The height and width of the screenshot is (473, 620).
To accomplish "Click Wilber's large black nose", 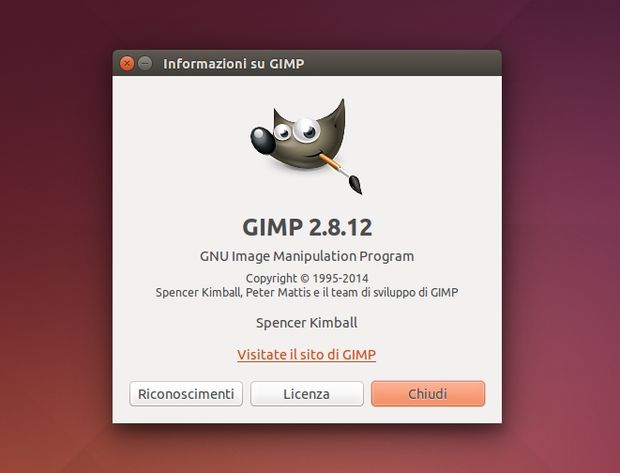I will point(263,140).
